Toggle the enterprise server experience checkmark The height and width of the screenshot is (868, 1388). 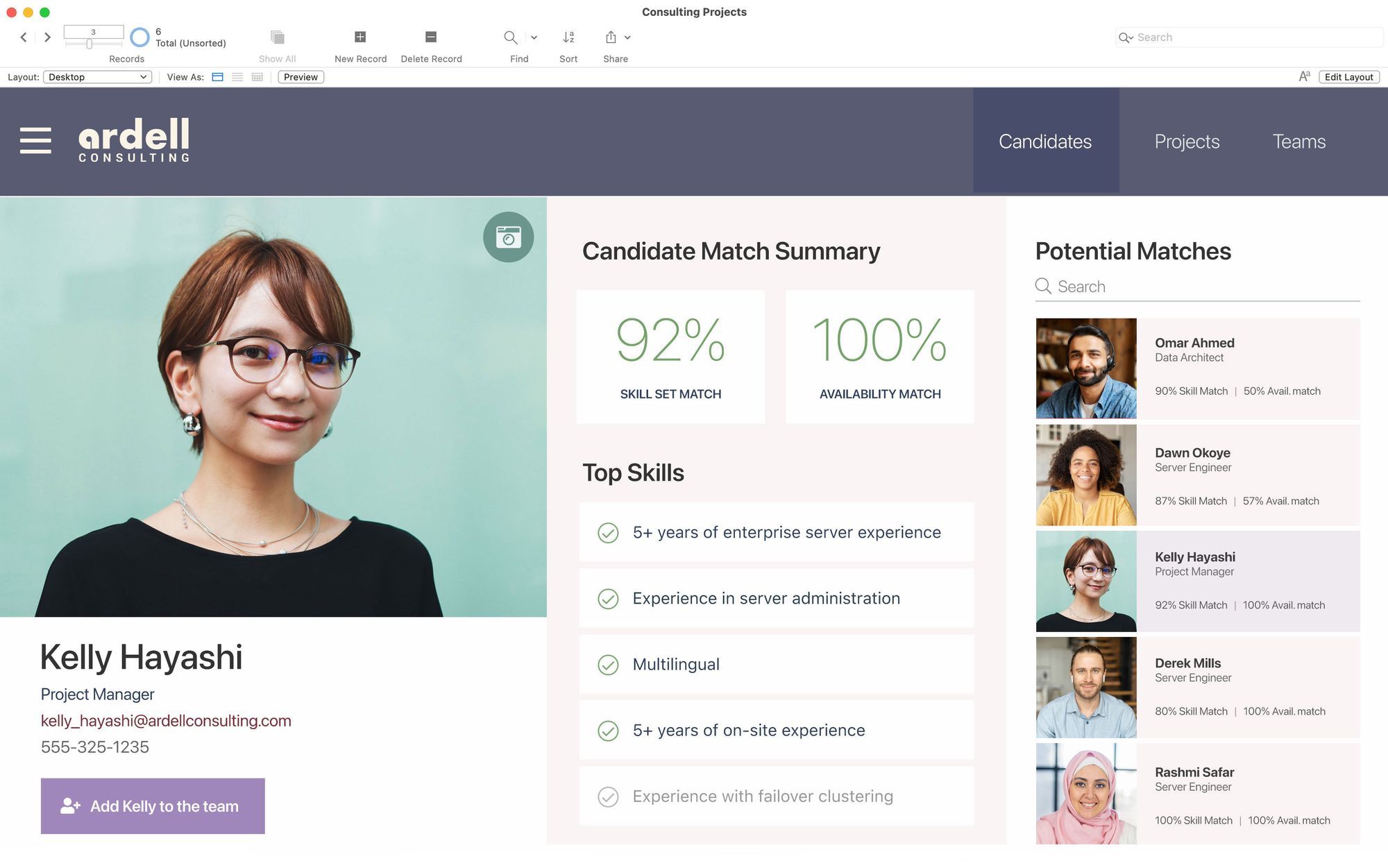pyautogui.click(x=608, y=533)
